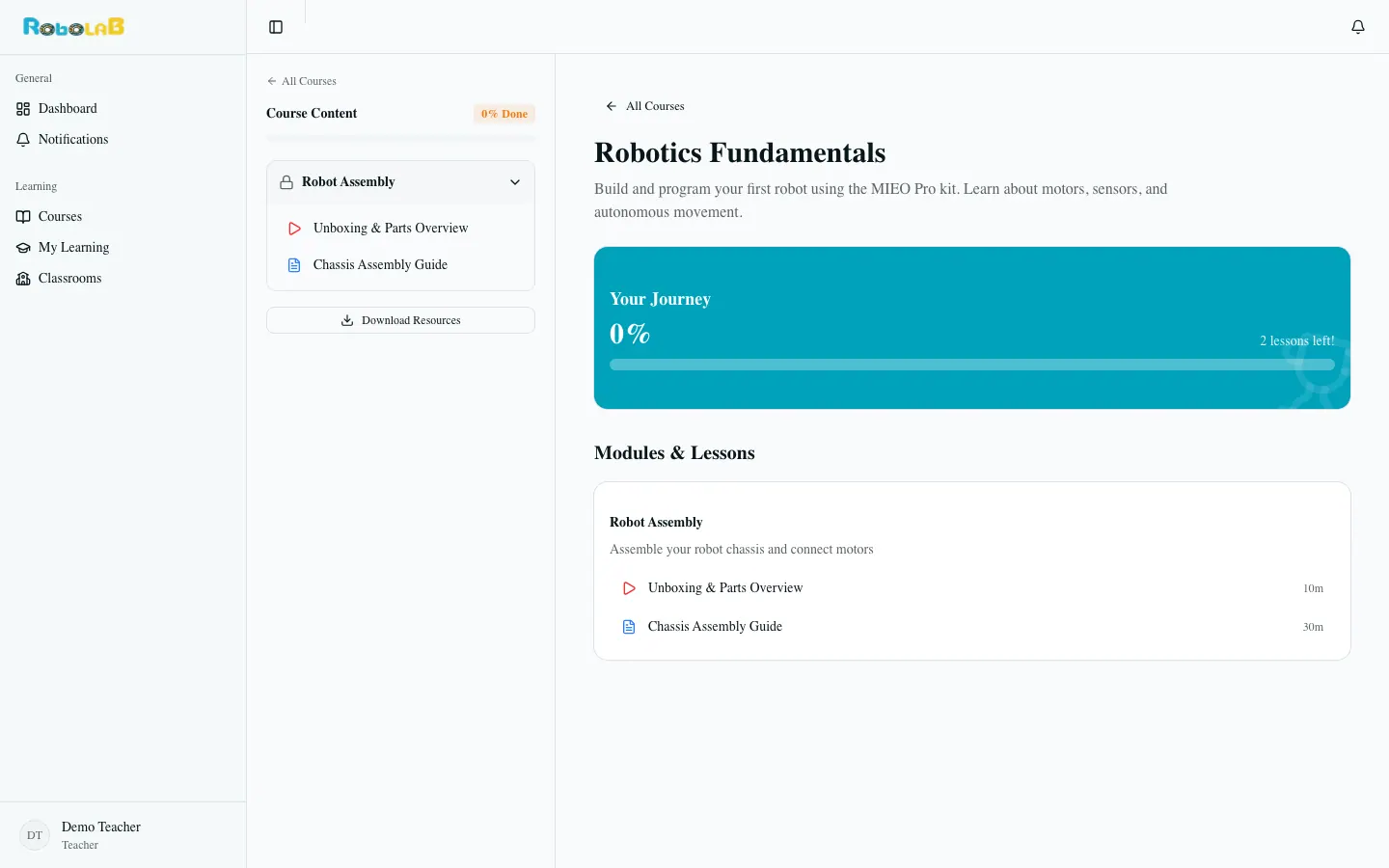
Task: Click play icon in Modules & Lessons list
Action: (x=629, y=588)
